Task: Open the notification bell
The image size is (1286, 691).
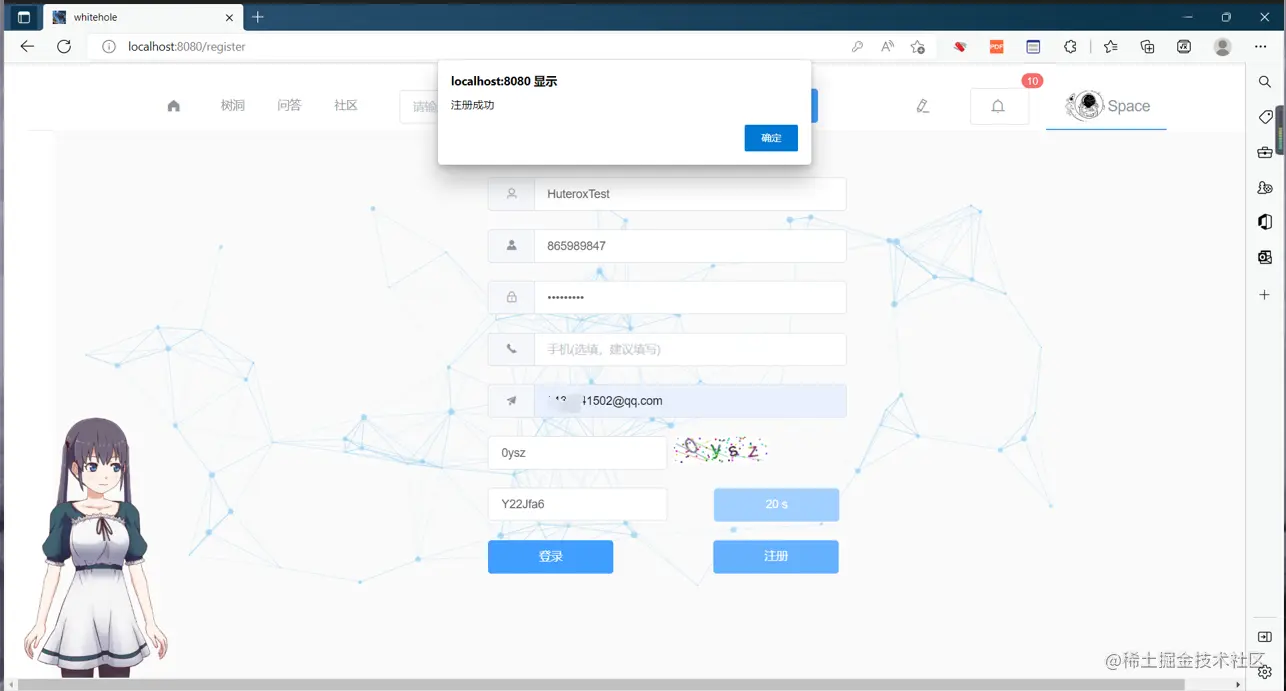Action: 998,106
